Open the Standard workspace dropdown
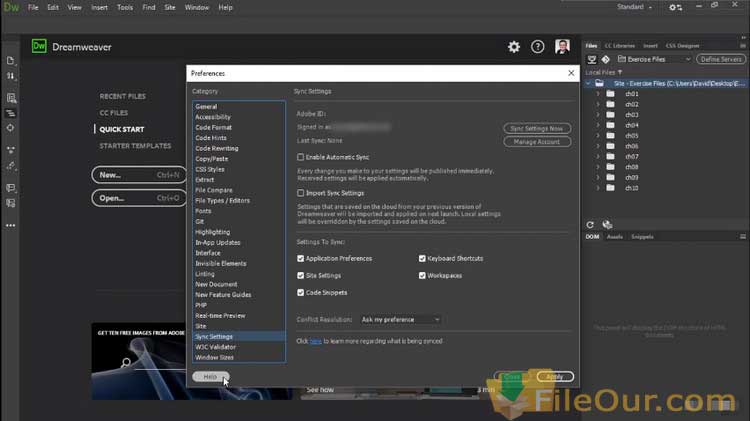This screenshot has width=750, height=421. point(635,7)
